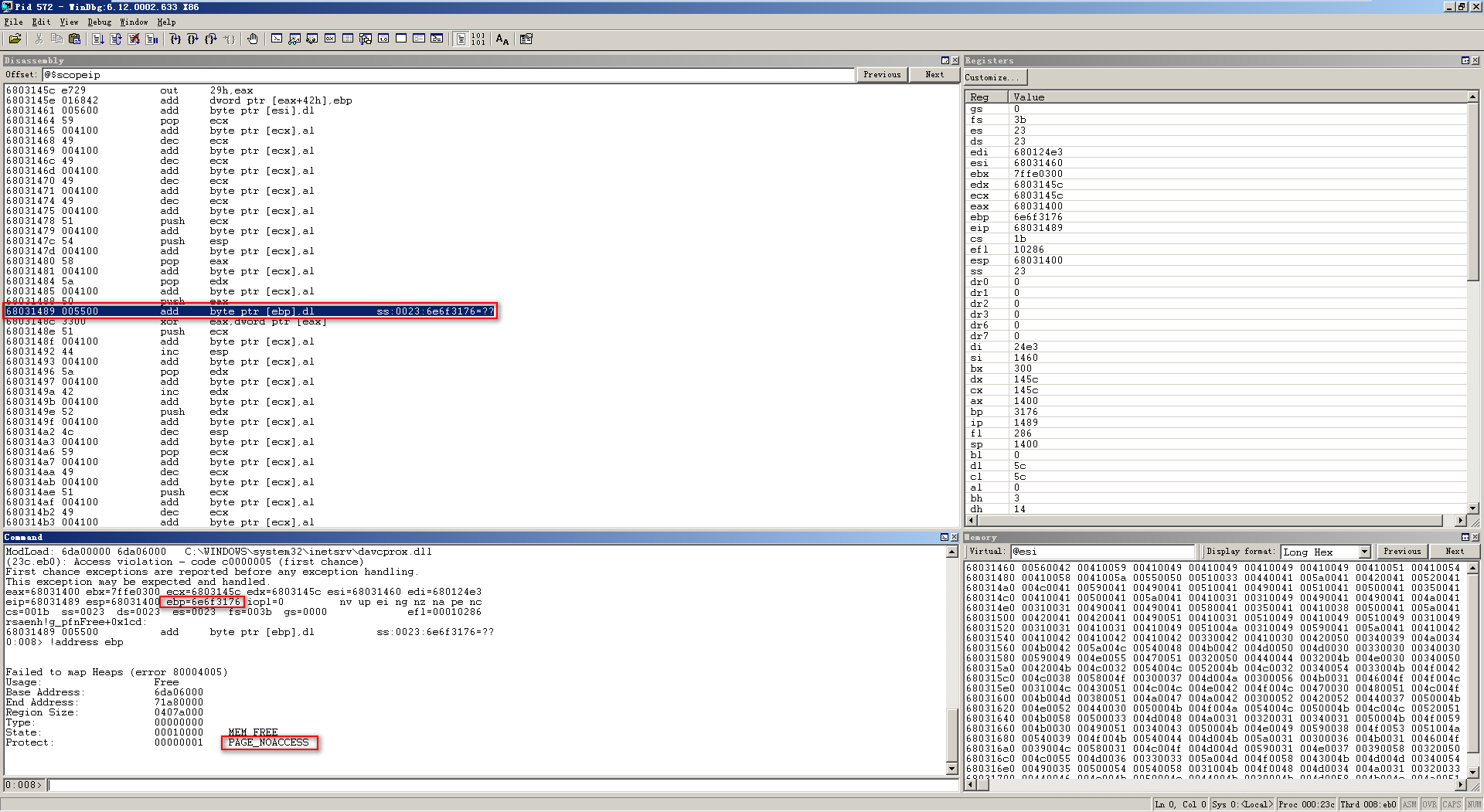Click the Options toolbar icon

pyautogui.click(x=526, y=39)
